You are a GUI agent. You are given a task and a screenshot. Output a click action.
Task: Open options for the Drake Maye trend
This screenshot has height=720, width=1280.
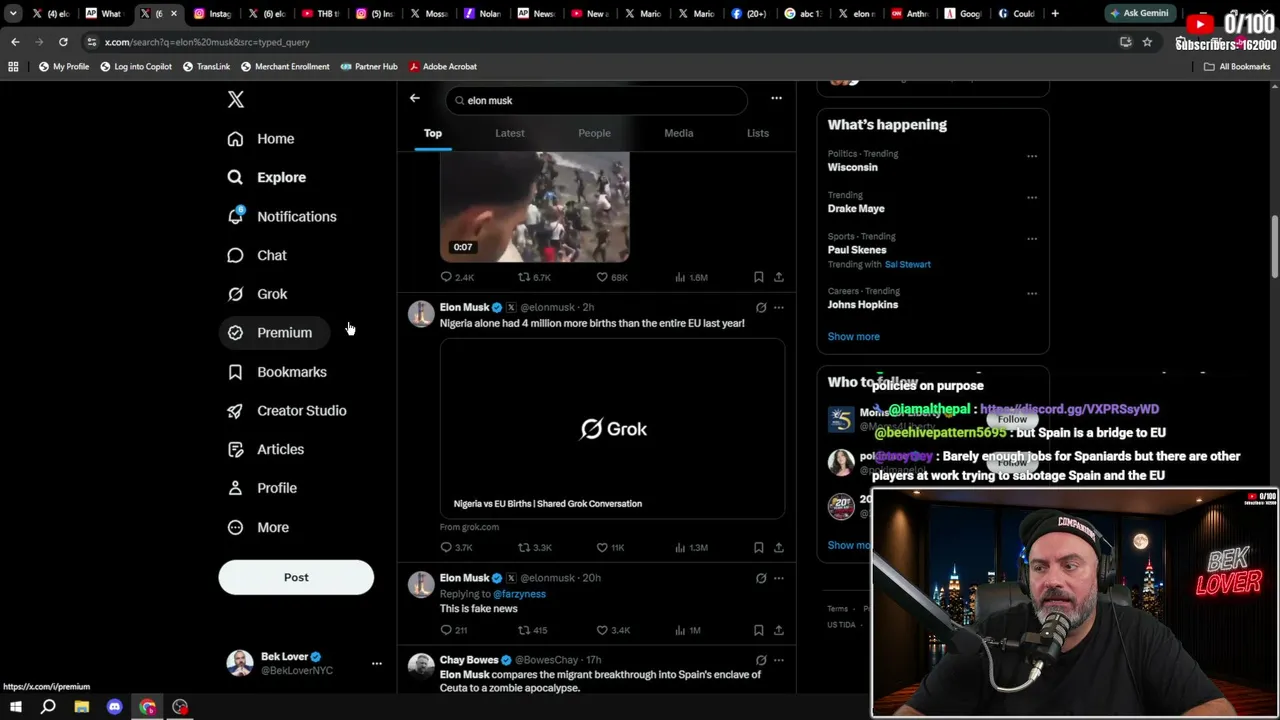pyautogui.click(x=1032, y=197)
